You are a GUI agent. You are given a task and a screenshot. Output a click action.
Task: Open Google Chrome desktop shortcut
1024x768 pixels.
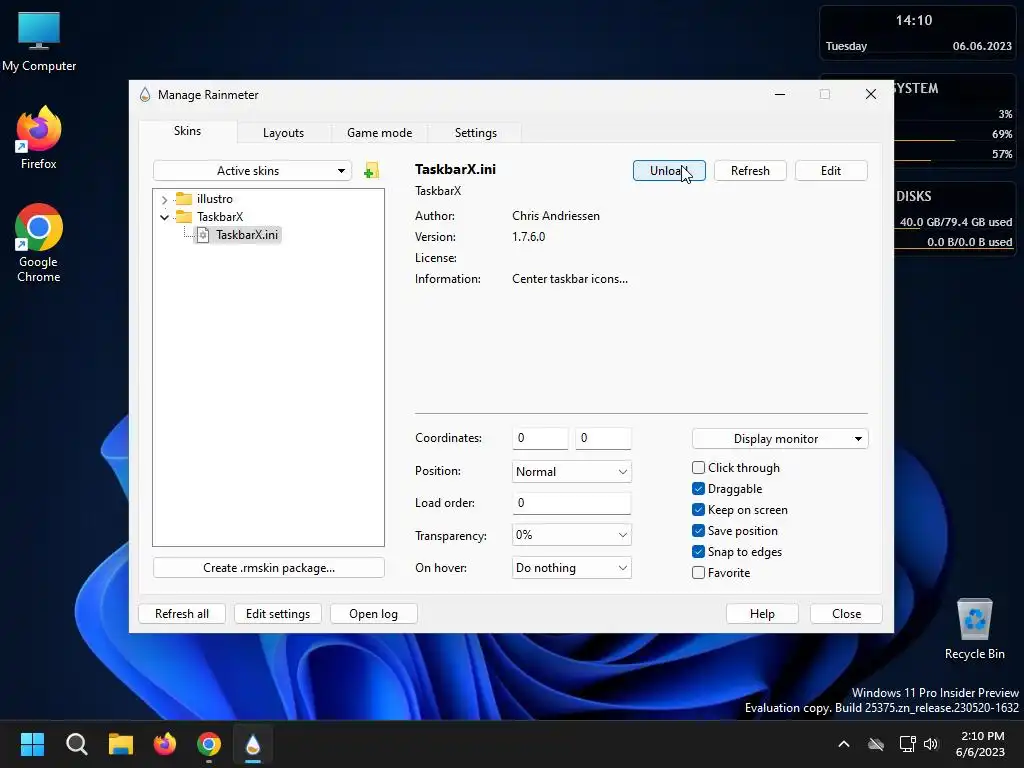39,243
